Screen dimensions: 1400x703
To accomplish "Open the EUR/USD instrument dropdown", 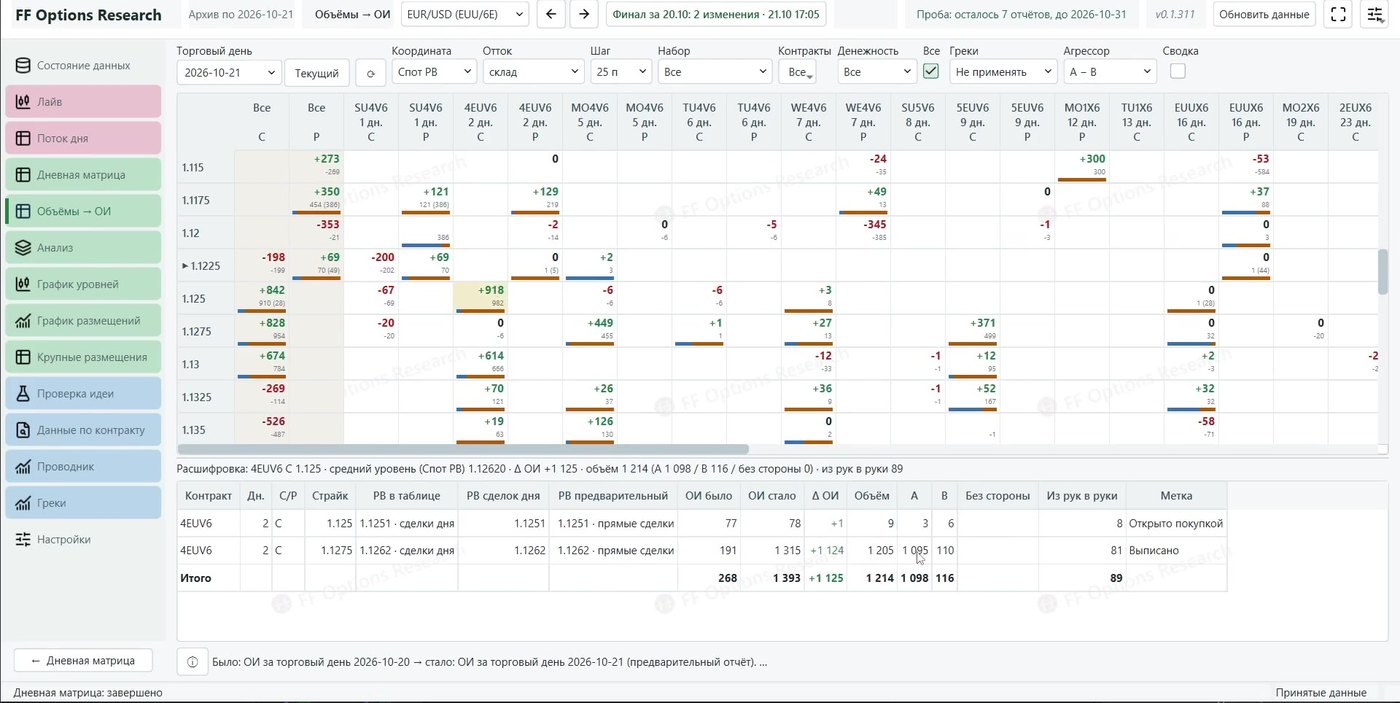I will (465, 15).
